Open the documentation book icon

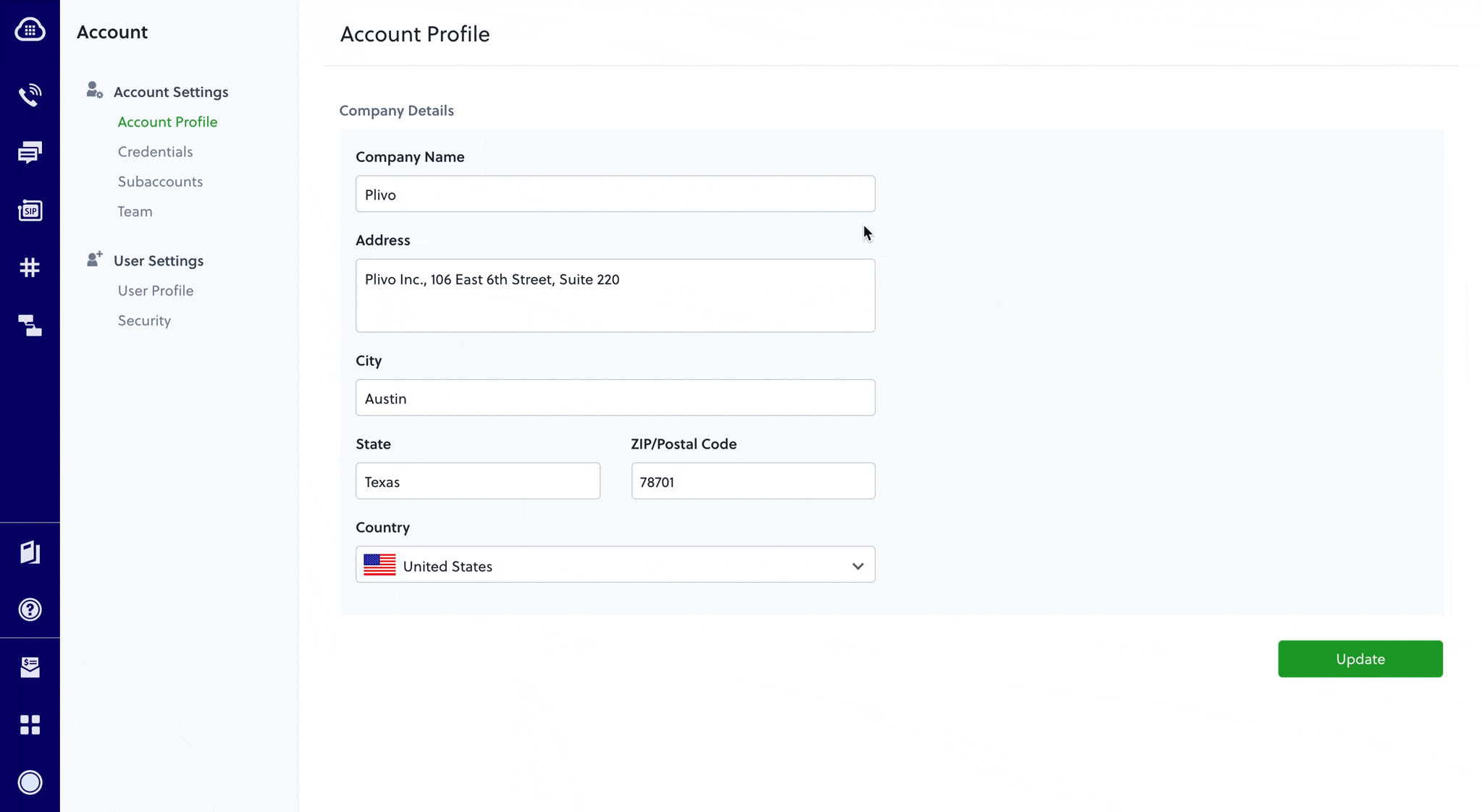coord(30,552)
